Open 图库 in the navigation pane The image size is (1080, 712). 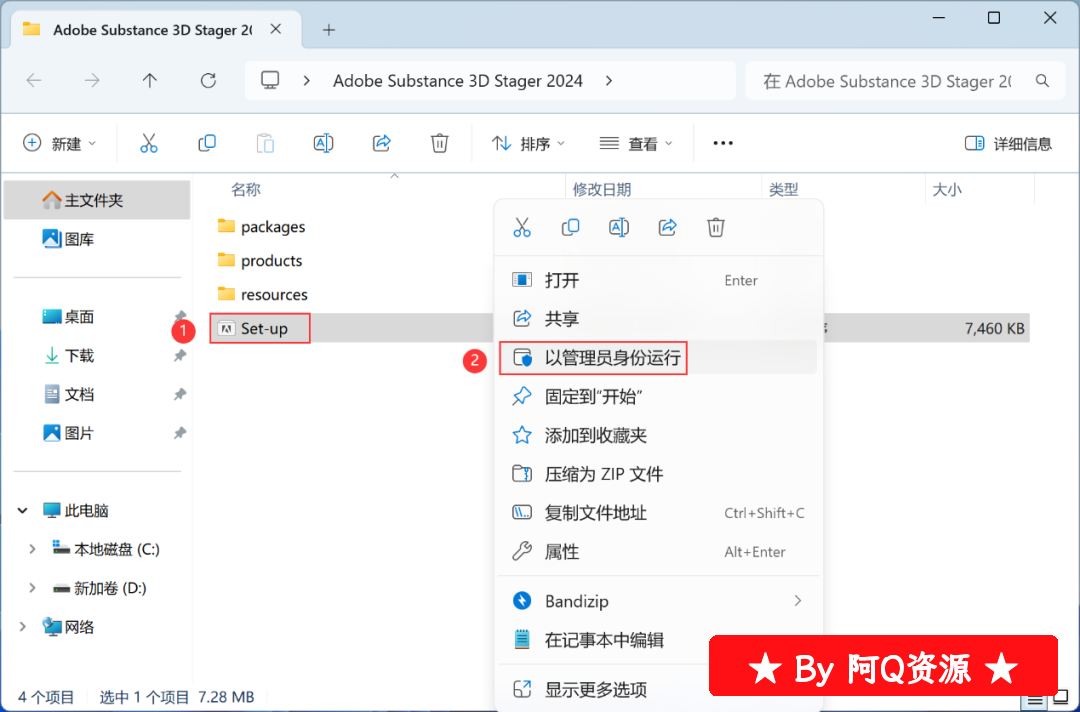click(68, 240)
